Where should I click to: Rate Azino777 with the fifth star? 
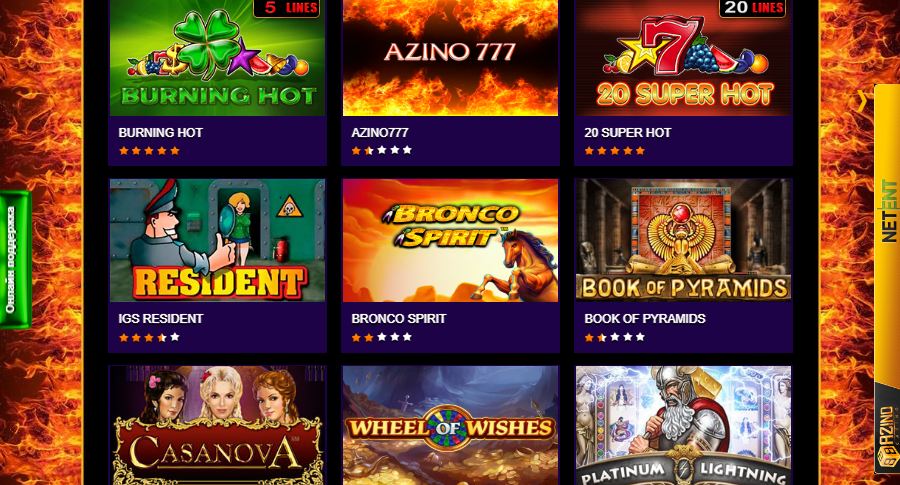[x=407, y=150]
